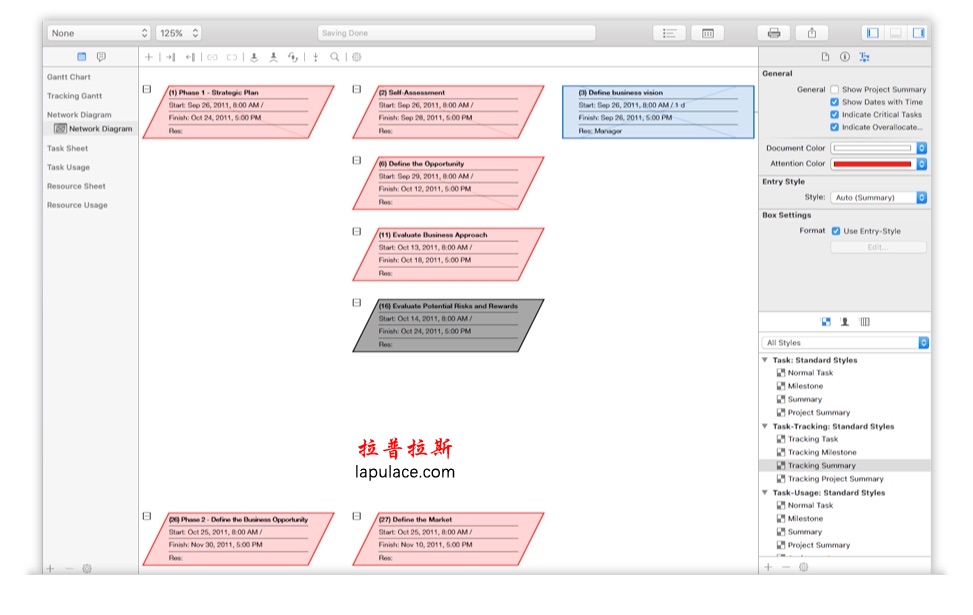Select Resource Sheet view

point(76,186)
